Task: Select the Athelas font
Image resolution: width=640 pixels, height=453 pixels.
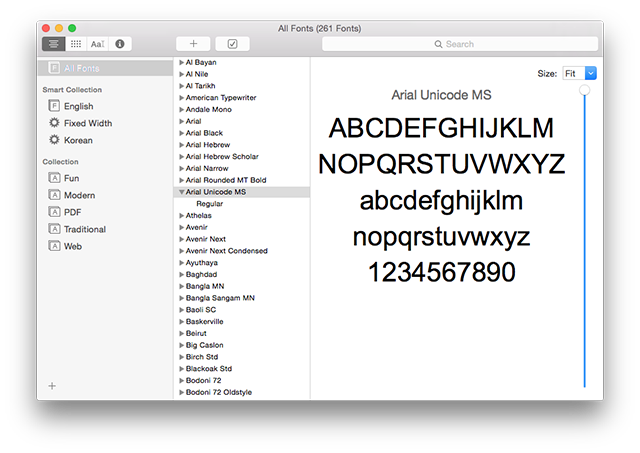Action: [242, 215]
